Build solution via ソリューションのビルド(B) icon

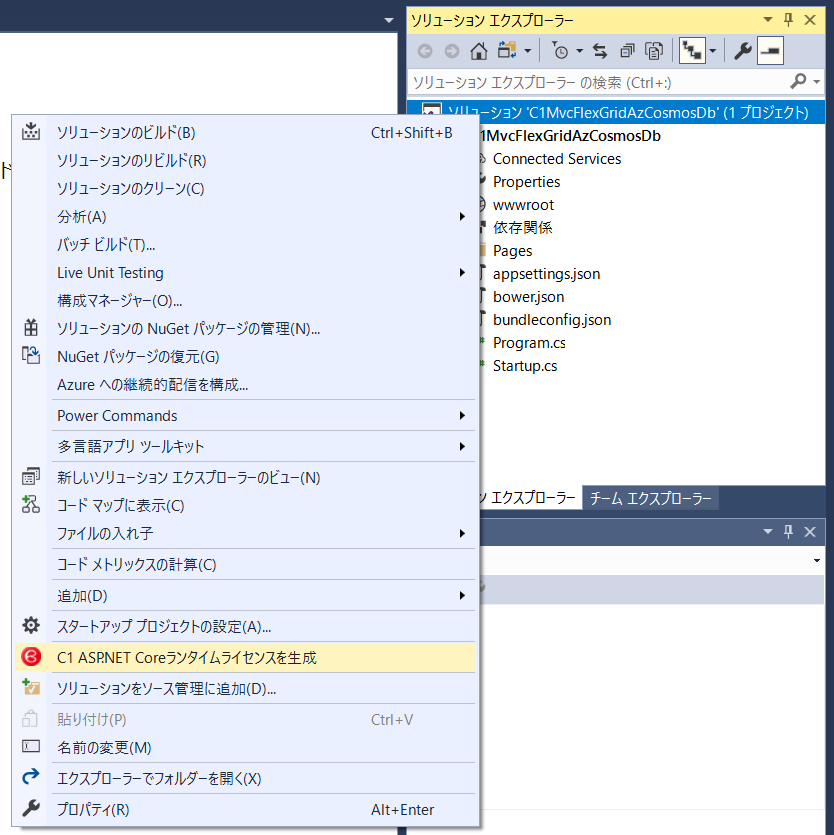(31, 132)
